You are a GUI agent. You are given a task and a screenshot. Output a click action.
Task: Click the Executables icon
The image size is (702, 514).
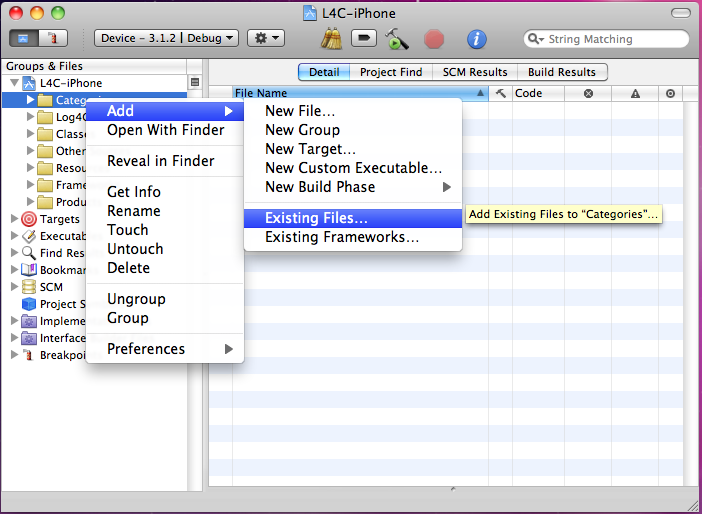coord(29,236)
